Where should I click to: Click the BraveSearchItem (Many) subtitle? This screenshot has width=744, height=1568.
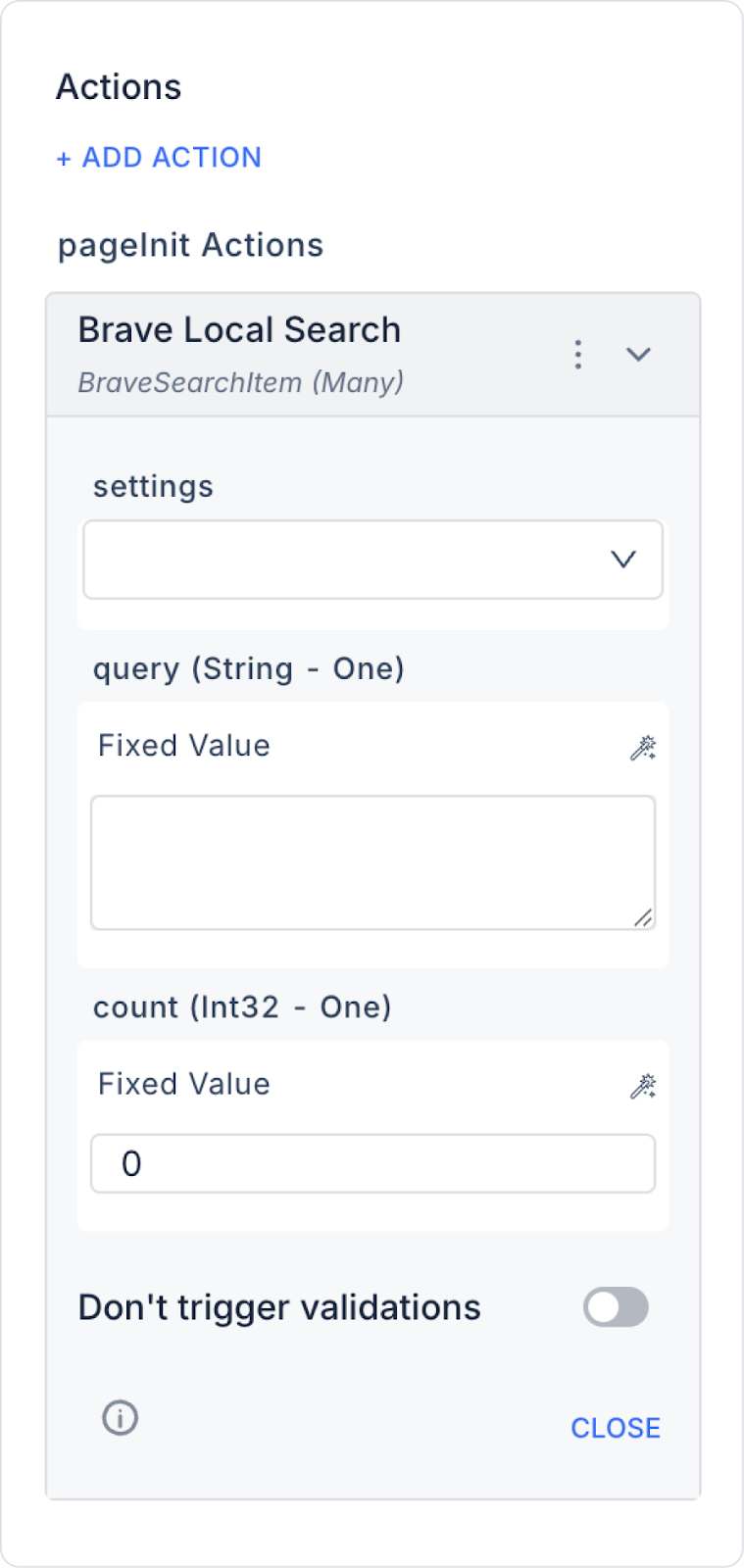coord(240,382)
